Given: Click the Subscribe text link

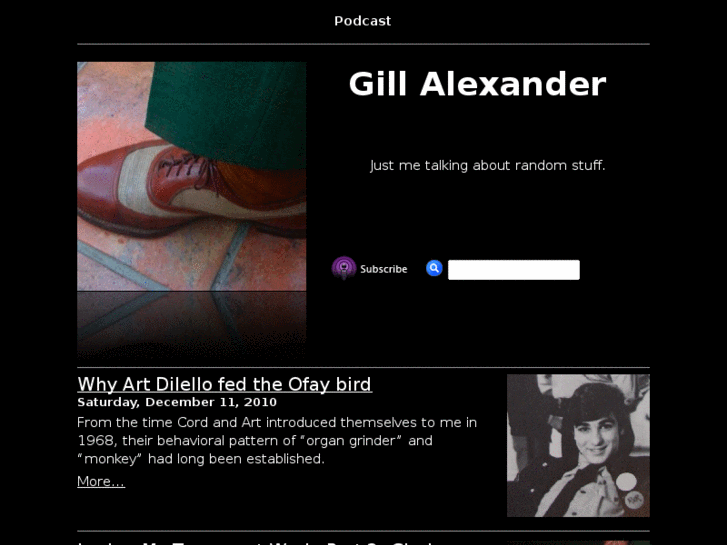Looking at the screenshot, I should pyautogui.click(x=383, y=269).
